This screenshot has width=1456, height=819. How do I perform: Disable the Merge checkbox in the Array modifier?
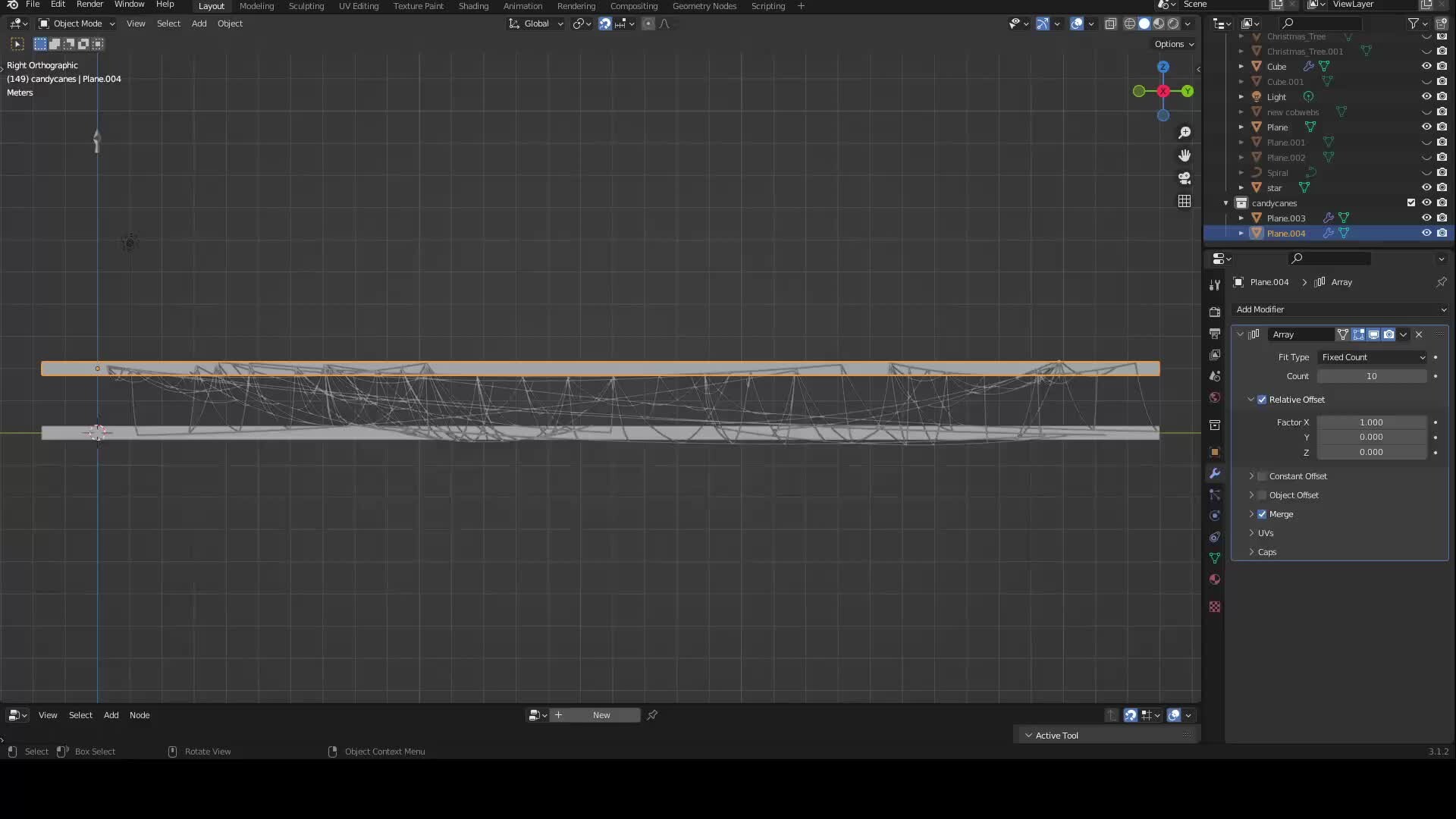[1263, 513]
